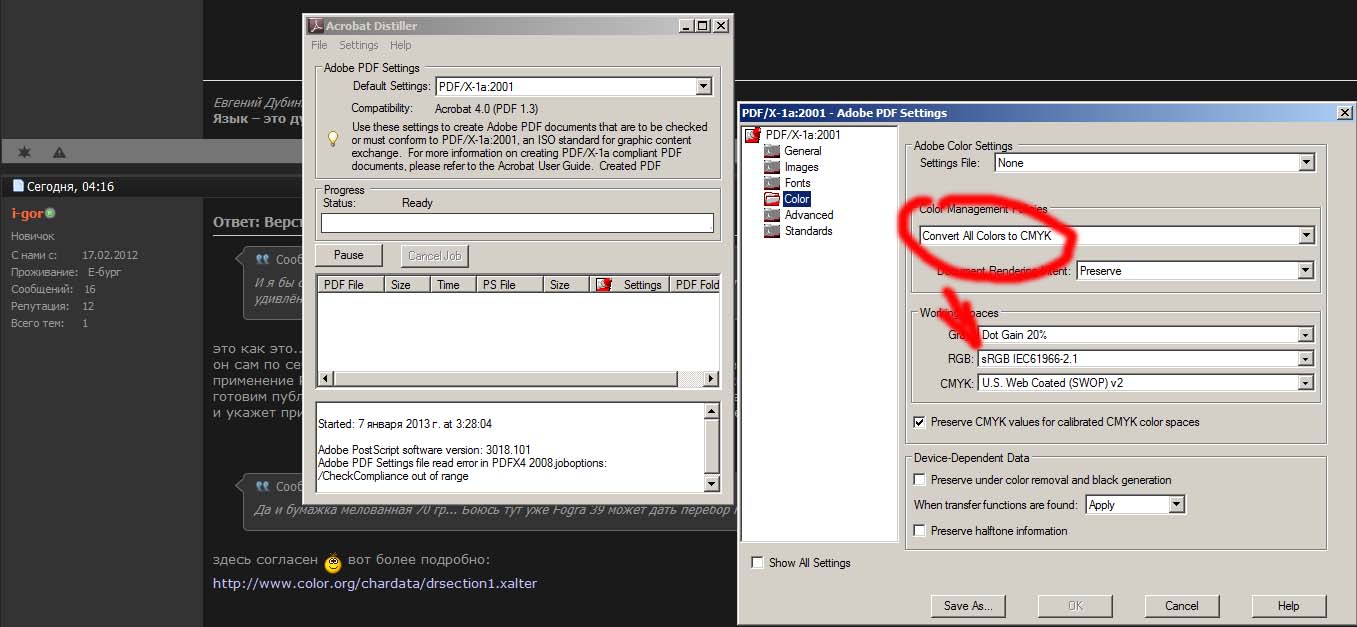
Task: Open the color.org chardata link
Action: (375, 583)
